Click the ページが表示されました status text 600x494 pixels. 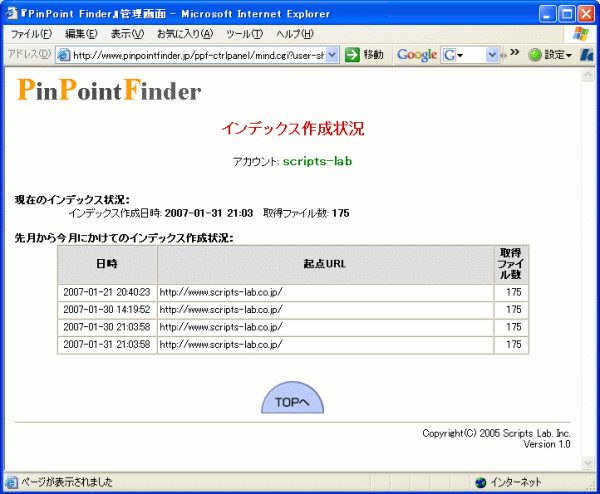(67, 482)
